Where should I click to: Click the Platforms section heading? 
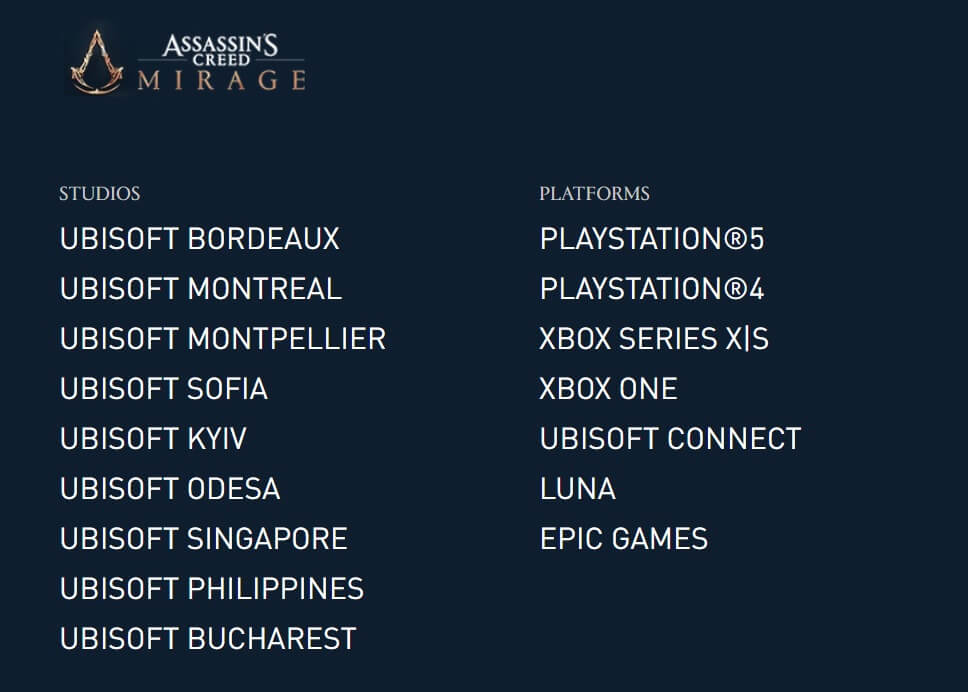click(x=594, y=194)
